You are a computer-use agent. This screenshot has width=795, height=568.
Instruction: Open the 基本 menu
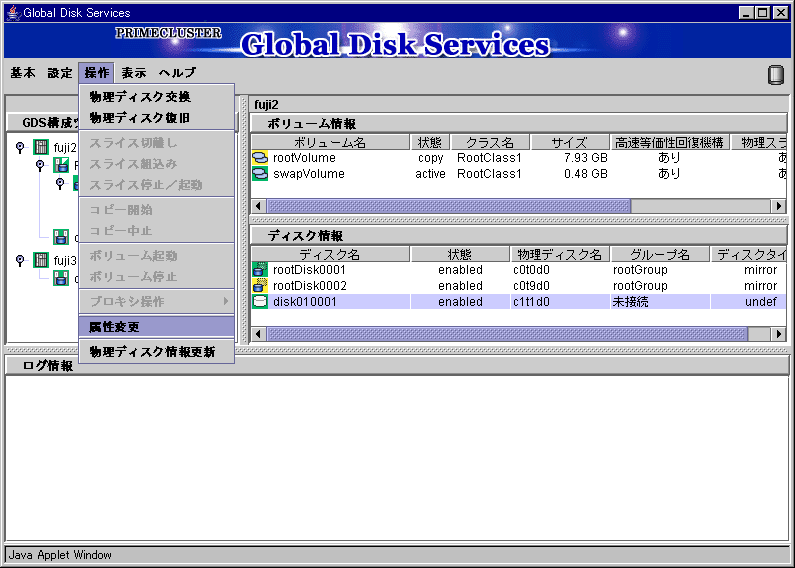point(23,73)
